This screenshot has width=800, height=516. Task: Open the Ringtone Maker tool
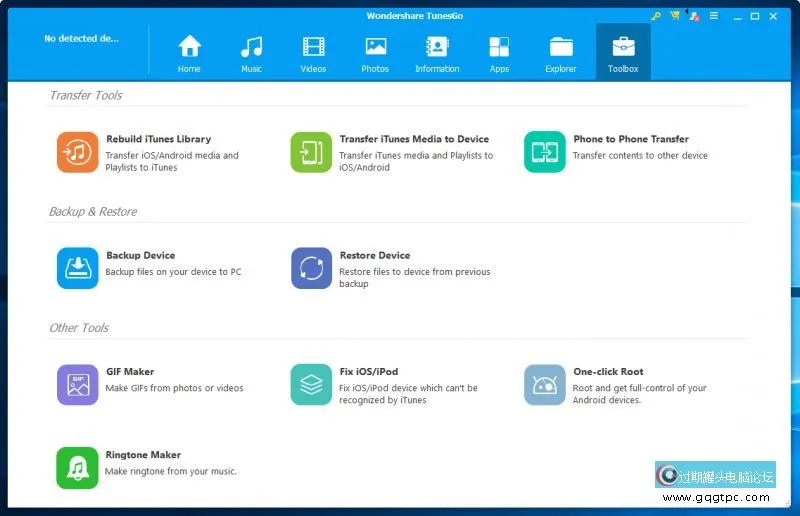[x=77, y=467]
